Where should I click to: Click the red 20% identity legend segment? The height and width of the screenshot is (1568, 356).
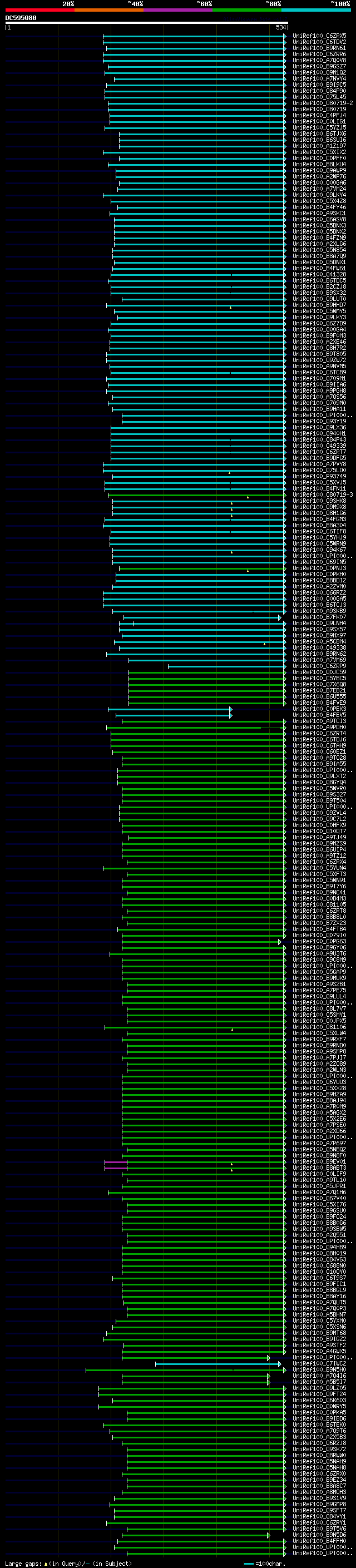[39, 10]
